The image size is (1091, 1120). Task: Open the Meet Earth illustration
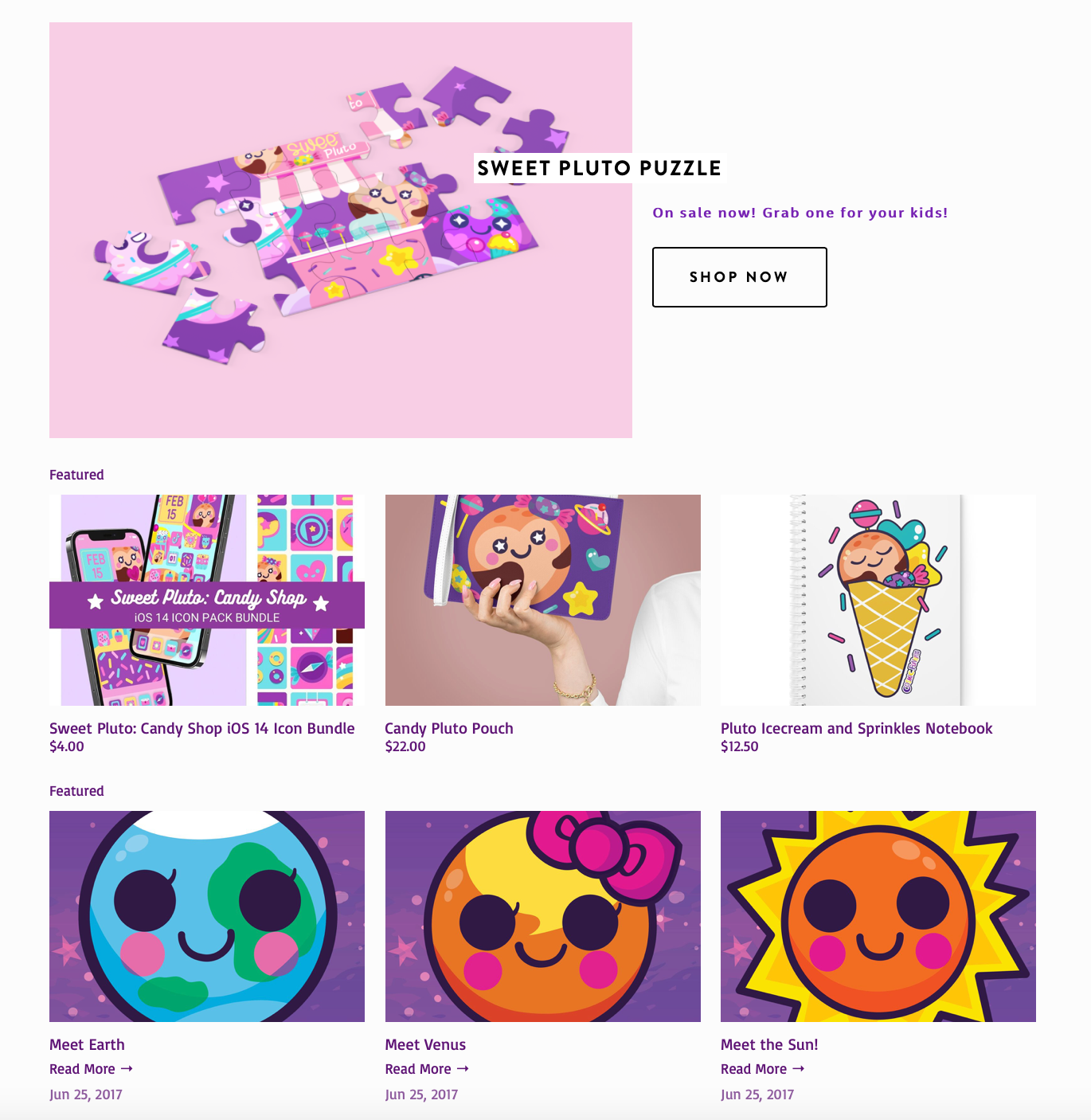(x=207, y=916)
